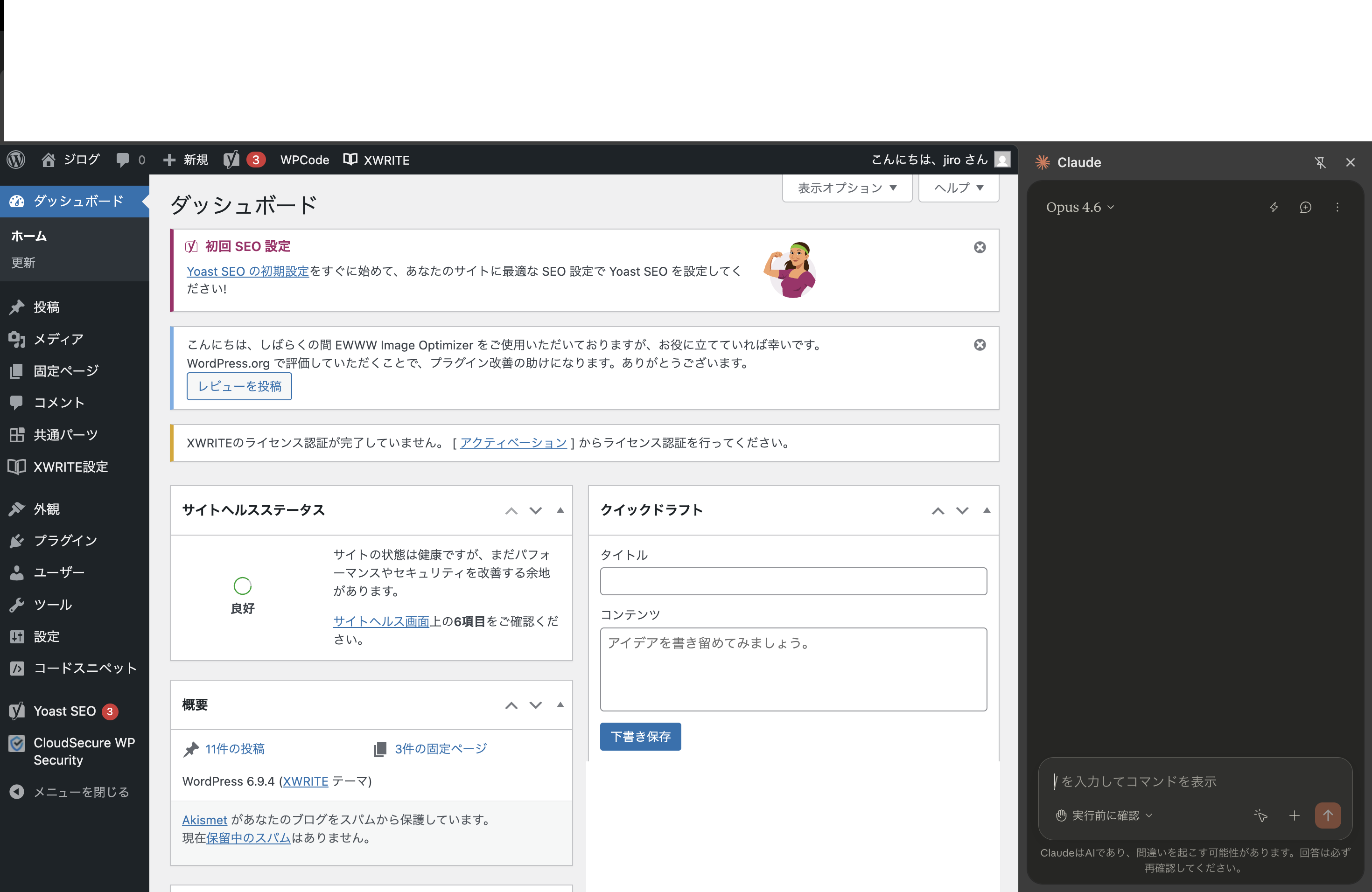This screenshot has width=1372, height=892.
Task: Click the lightning bolt icon in Claude panel
Action: (x=1274, y=208)
